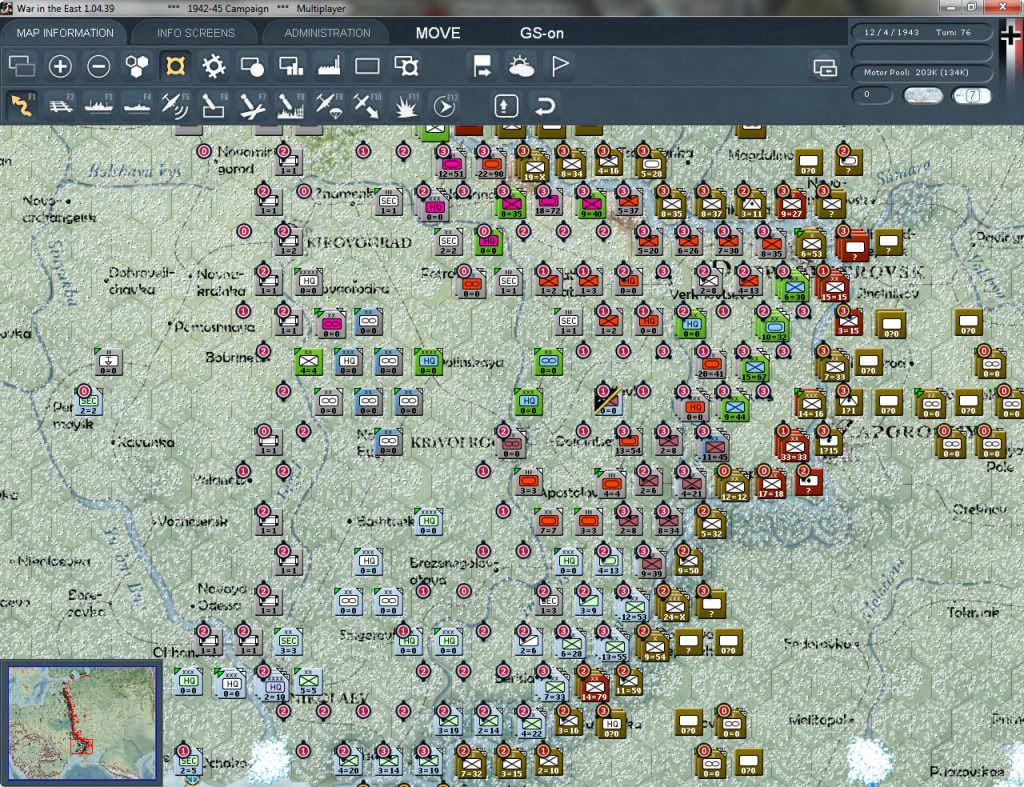Screen dimensions: 1024x787
Task: Open preferences with the gear icon
Action: pos(214,66)
